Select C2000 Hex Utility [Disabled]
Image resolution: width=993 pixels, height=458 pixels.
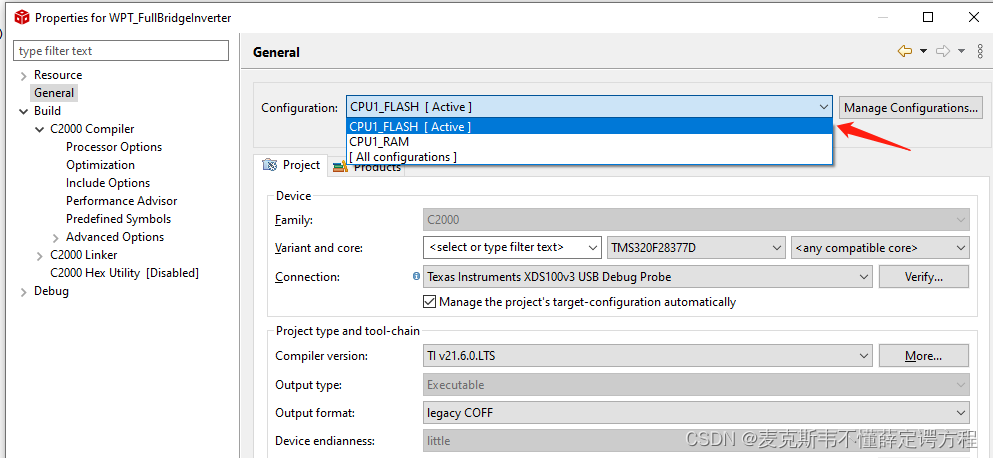point(125,273)
